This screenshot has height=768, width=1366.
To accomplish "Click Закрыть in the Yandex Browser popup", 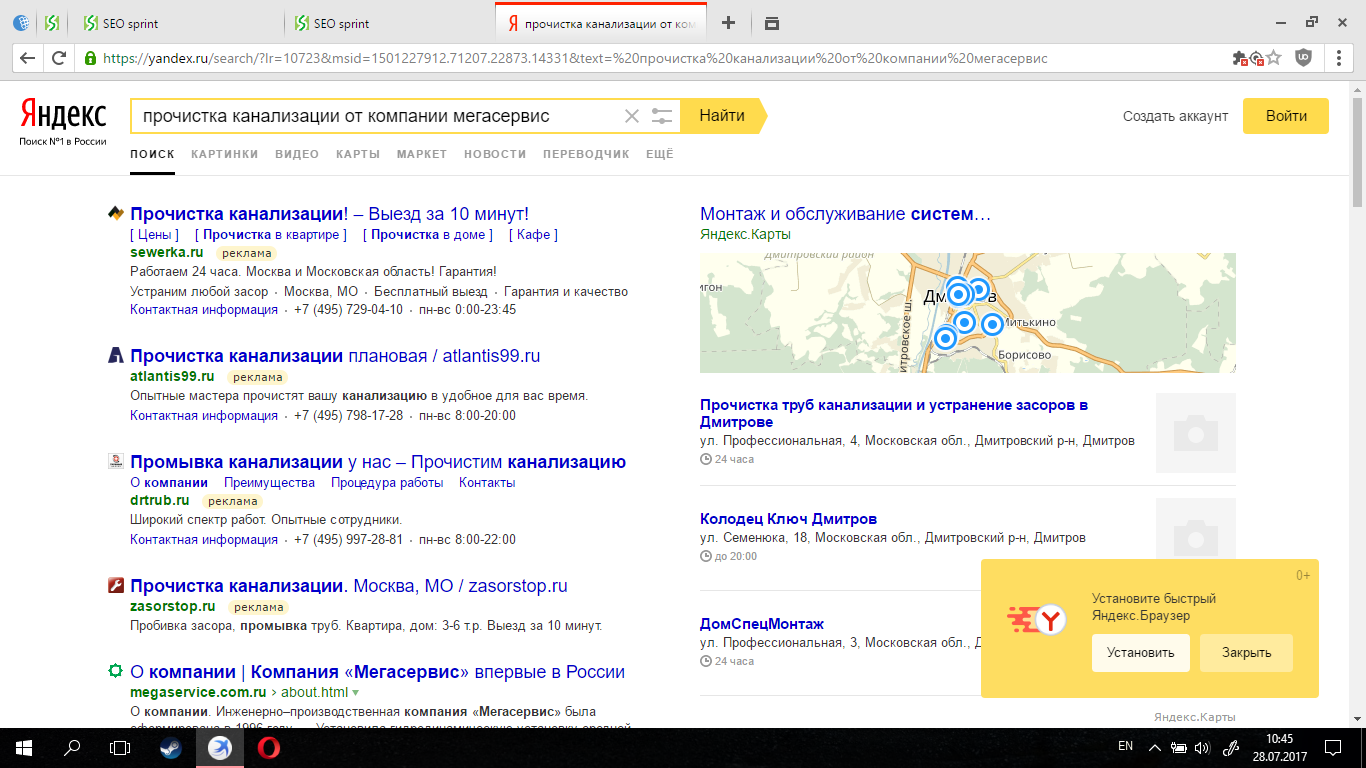I will [x=1247, y=653].
